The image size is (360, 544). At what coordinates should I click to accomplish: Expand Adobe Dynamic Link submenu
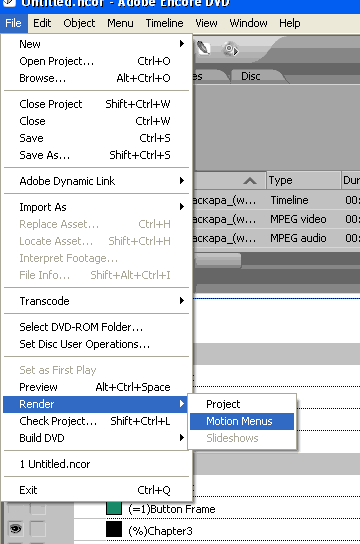click(x=96, y=181)
